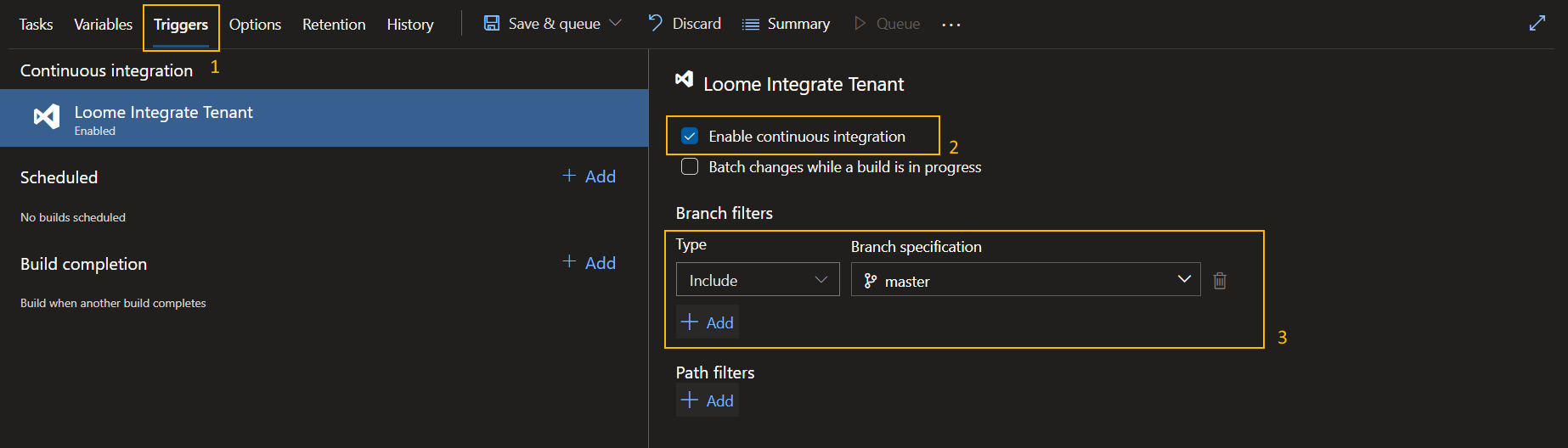1568x448 pixels.
Task: Click the Branch specification label
Action: [917, 247]
